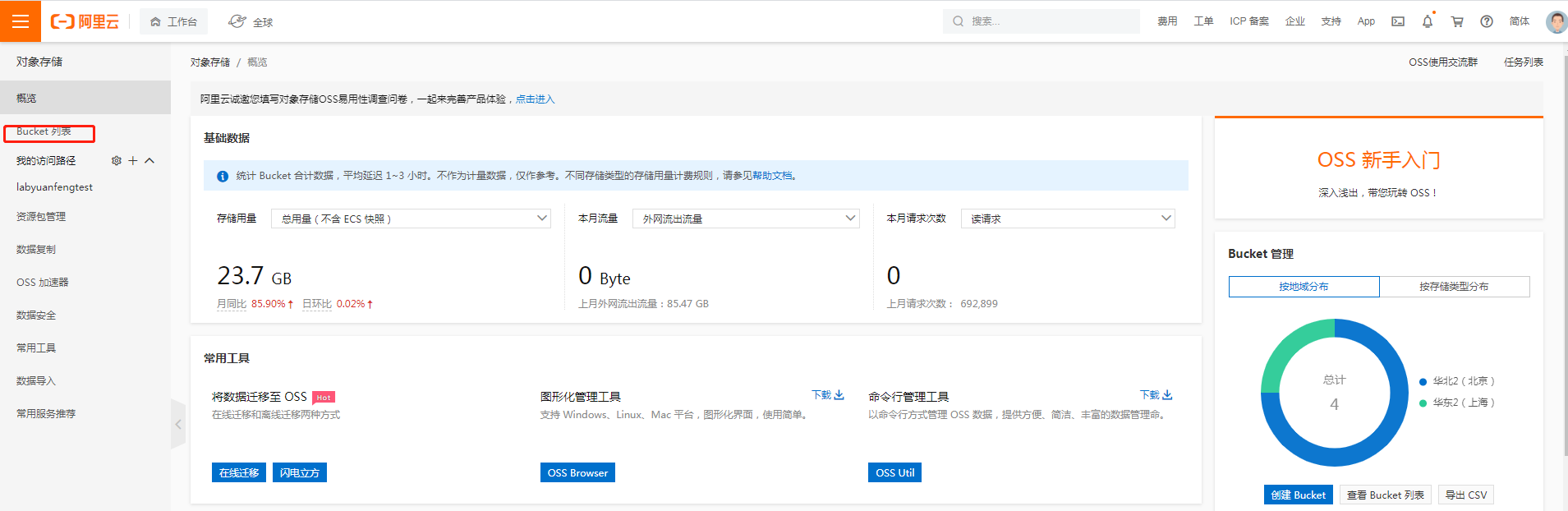Screen dimensions: 1568x511
Task: Open labyuanfengtest bucket path
Action: coord(54,187)
